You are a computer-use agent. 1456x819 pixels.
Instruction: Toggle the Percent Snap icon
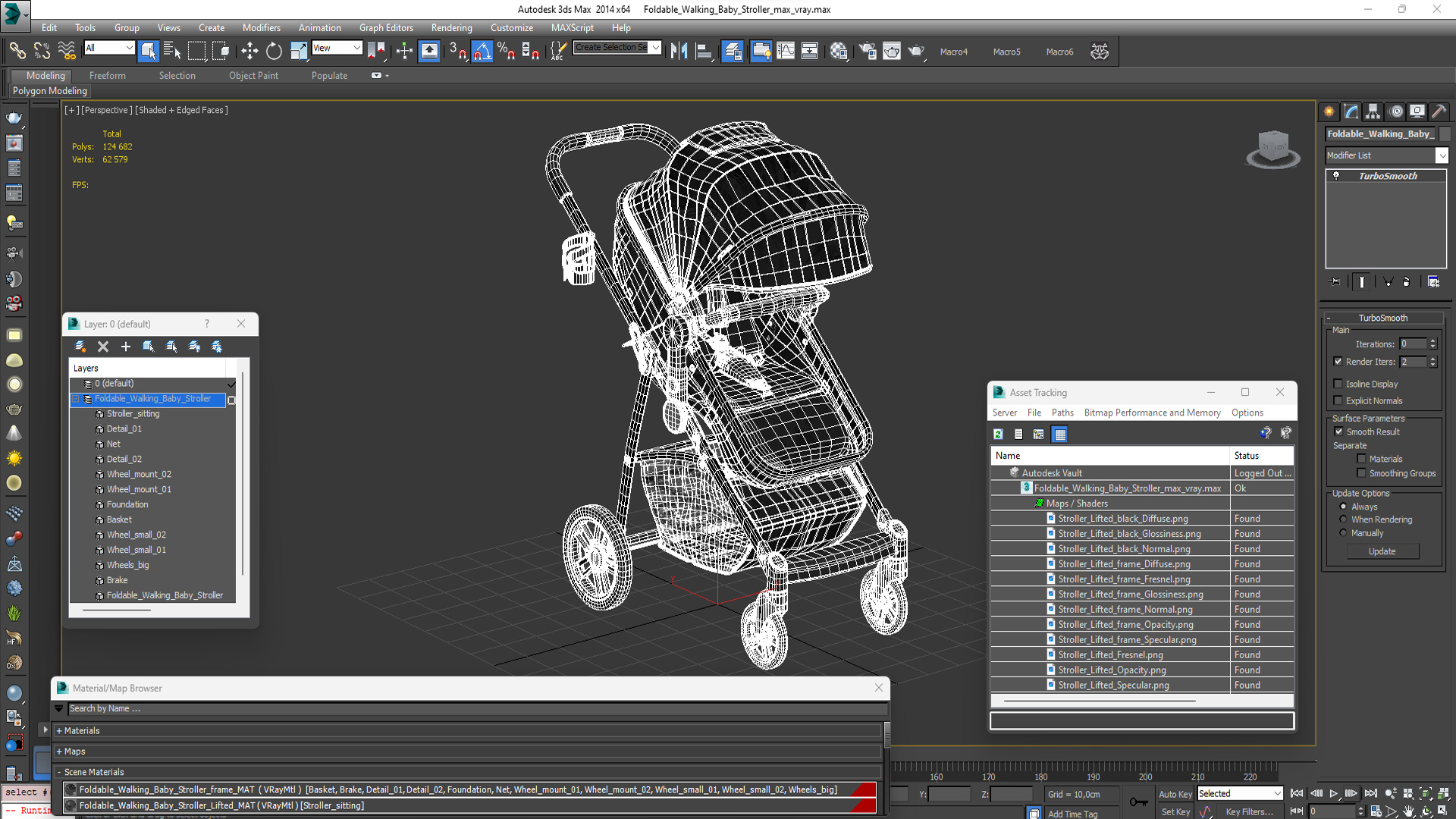[506, 51]
